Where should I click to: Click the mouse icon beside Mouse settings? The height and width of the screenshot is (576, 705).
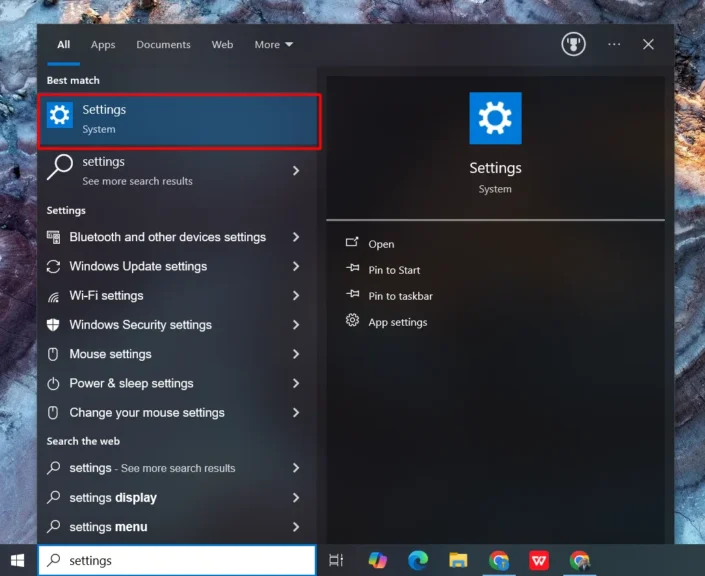click(53, 354)
